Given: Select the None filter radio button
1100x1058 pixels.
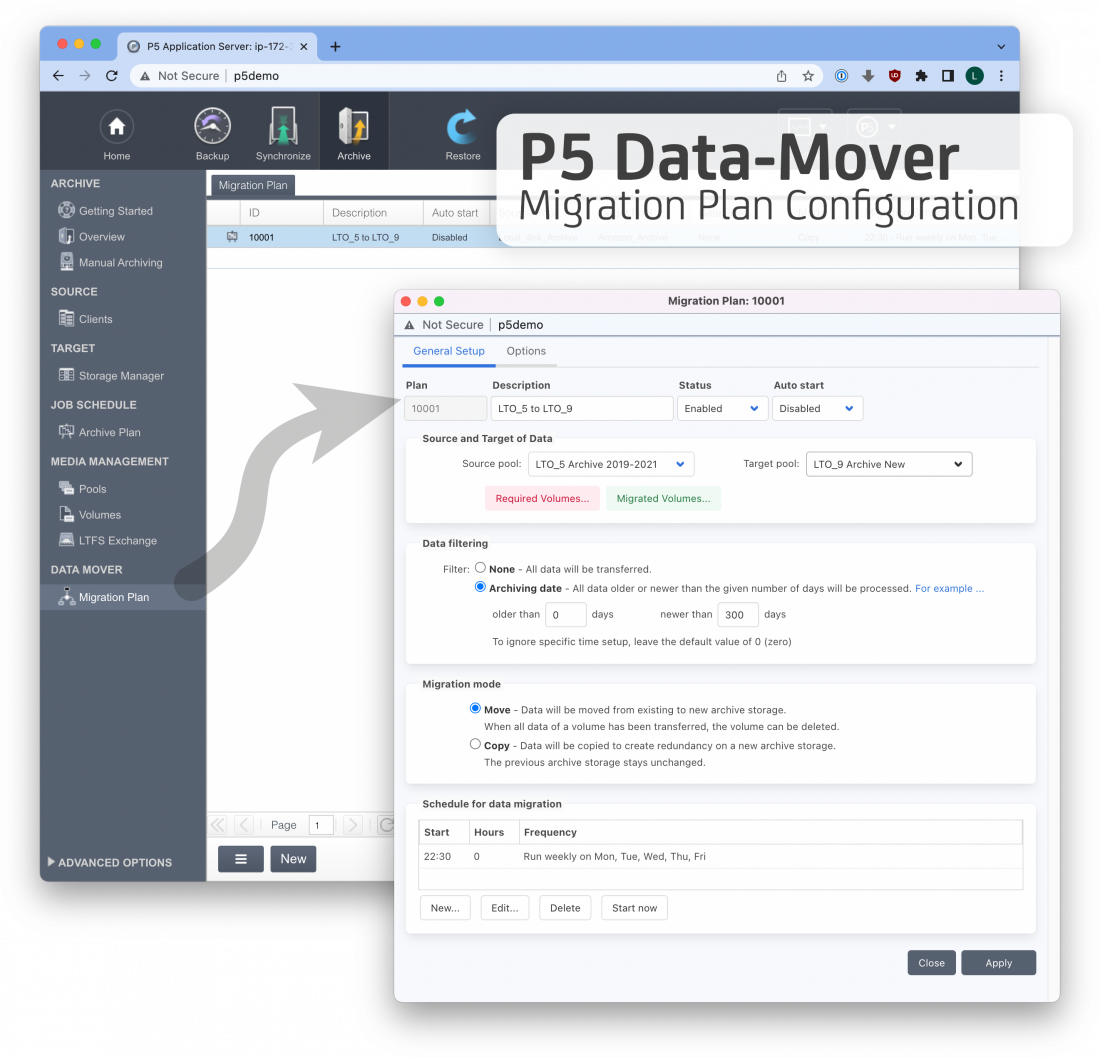Looking at the screenshot, I should [x=481, y=568].
